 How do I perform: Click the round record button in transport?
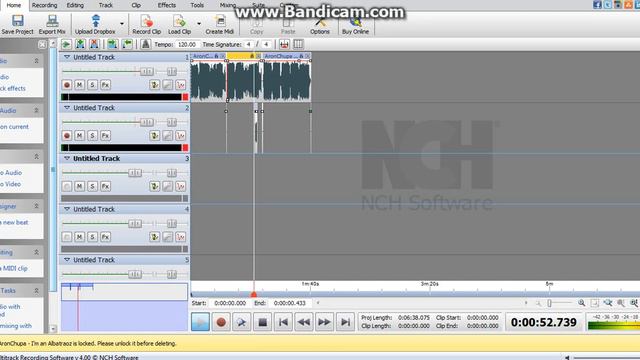[x=221, y=322]
